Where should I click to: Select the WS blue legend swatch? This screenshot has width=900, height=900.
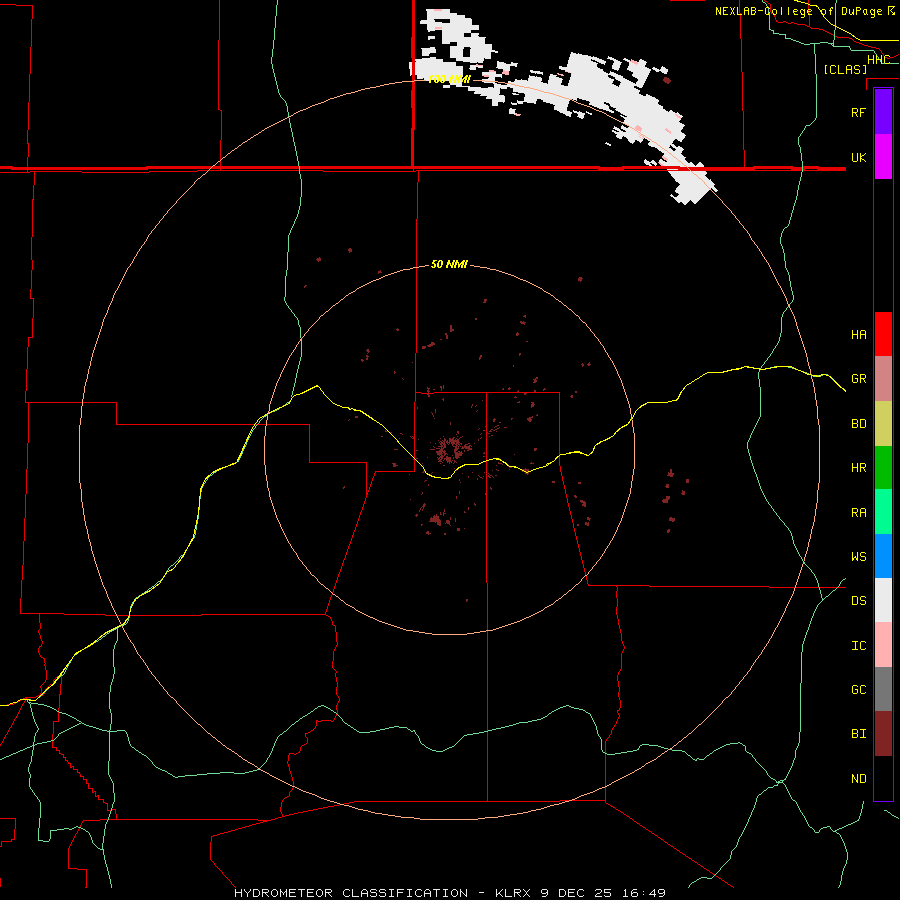883,556
